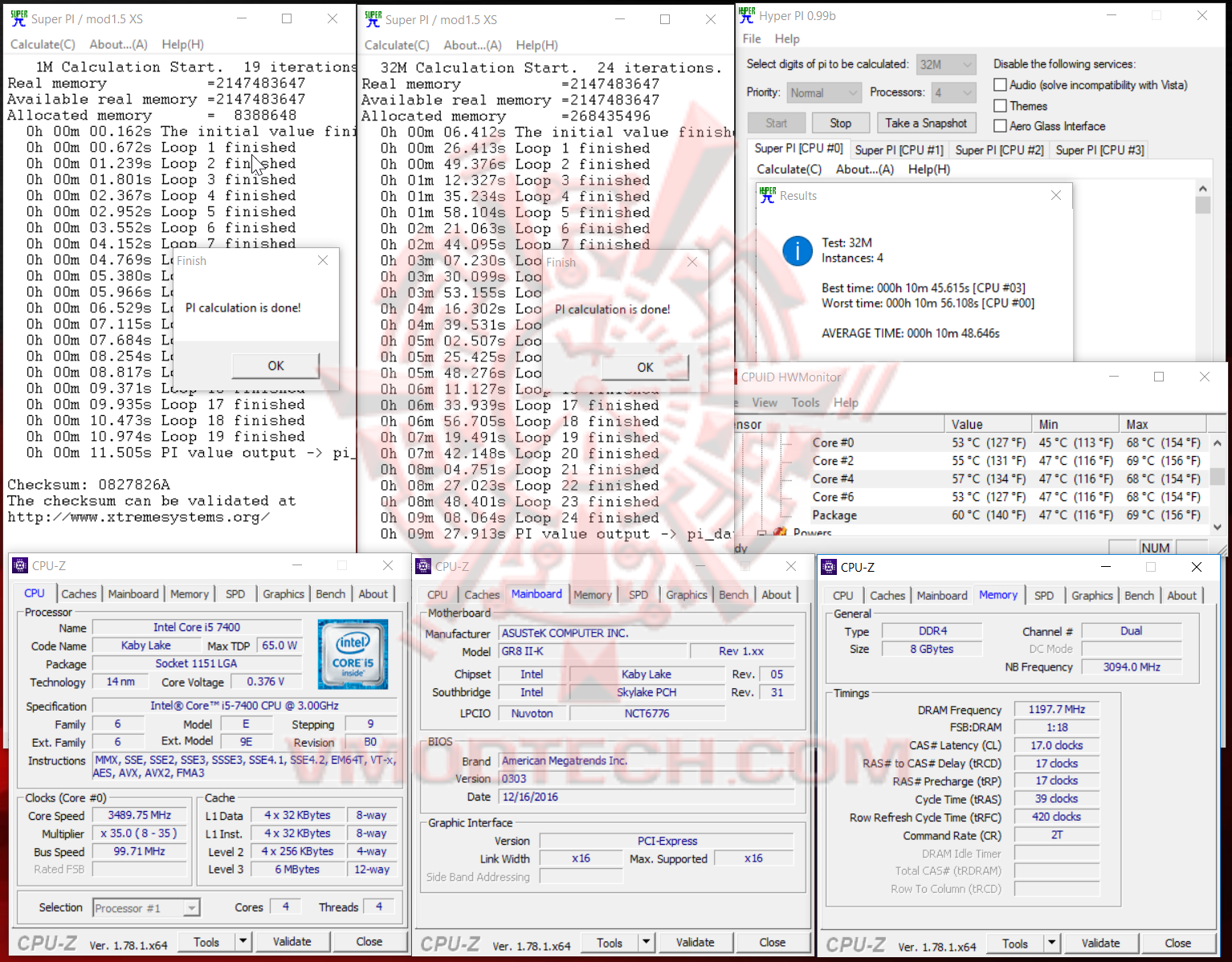
Task: Click the Tools button in the CPU-Z memory Timings window
Action: coord(1014,943)
